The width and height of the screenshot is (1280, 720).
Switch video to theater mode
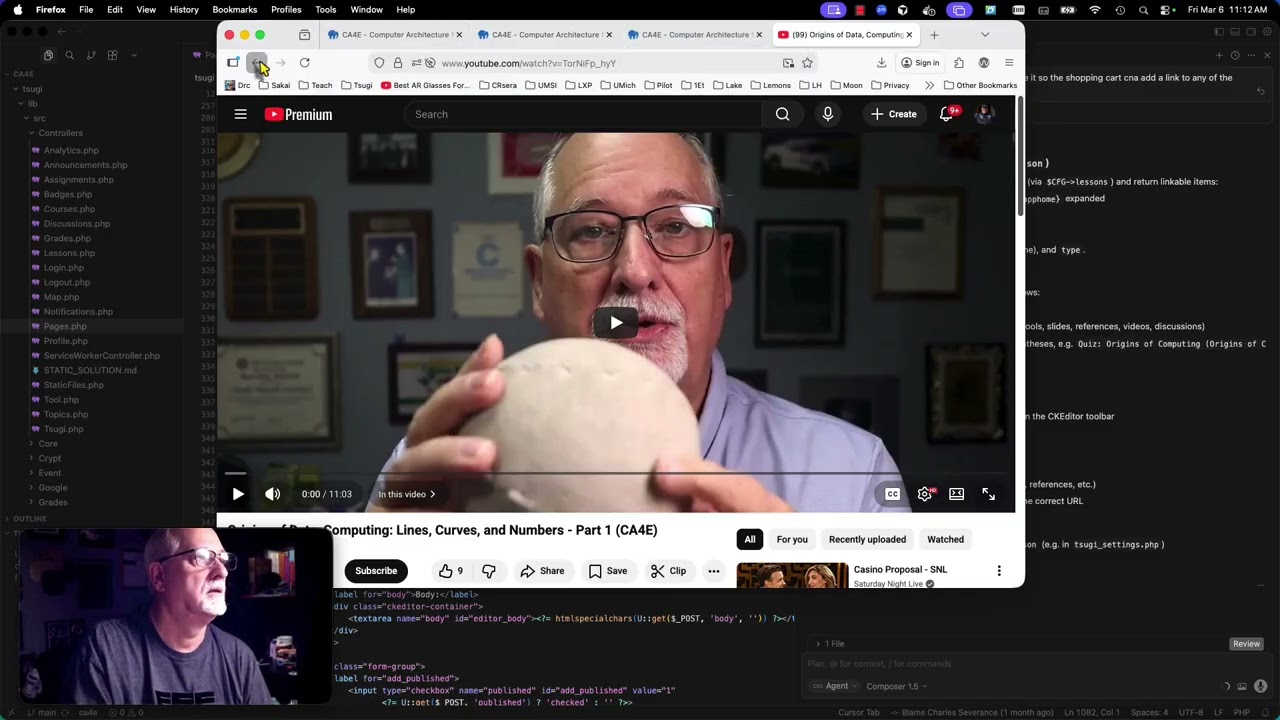click(956, 494)
